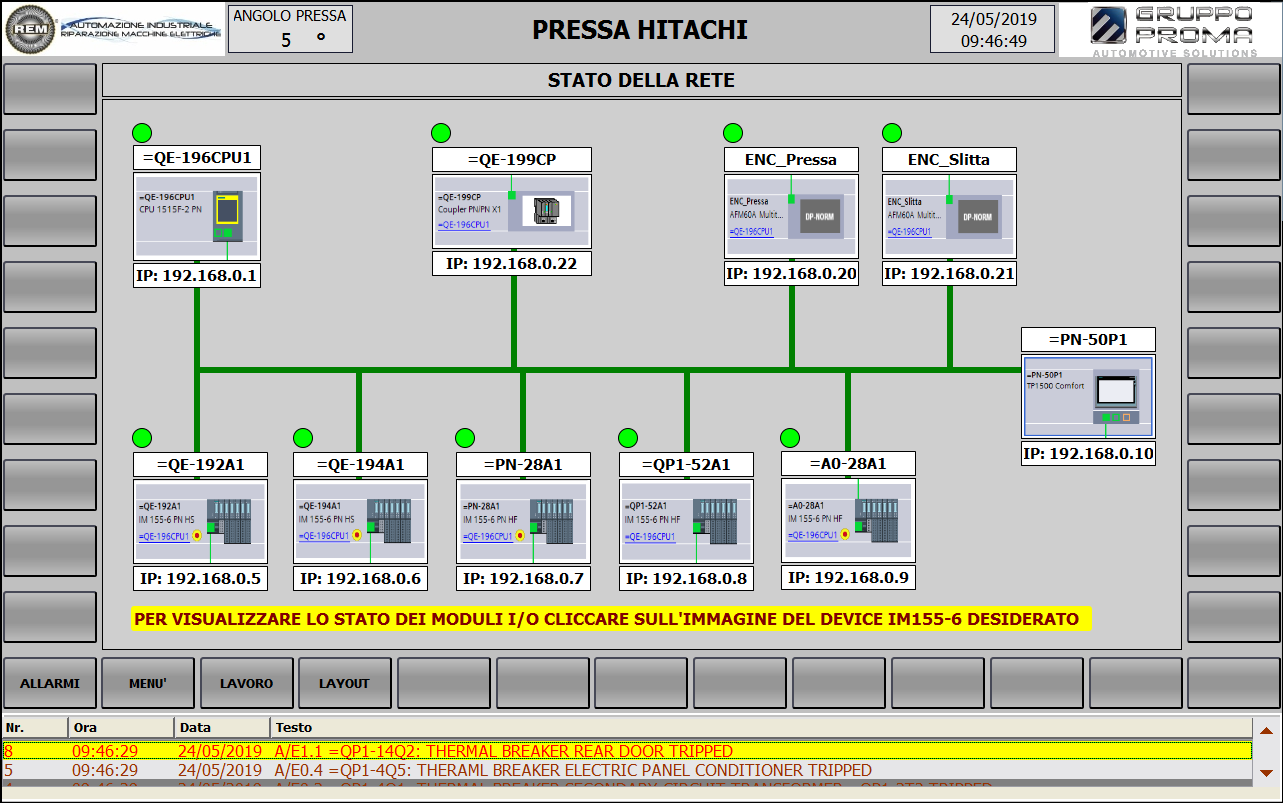Open the LAVORO page
Screen dimensions: 1283x803
(x=247, y=683)
